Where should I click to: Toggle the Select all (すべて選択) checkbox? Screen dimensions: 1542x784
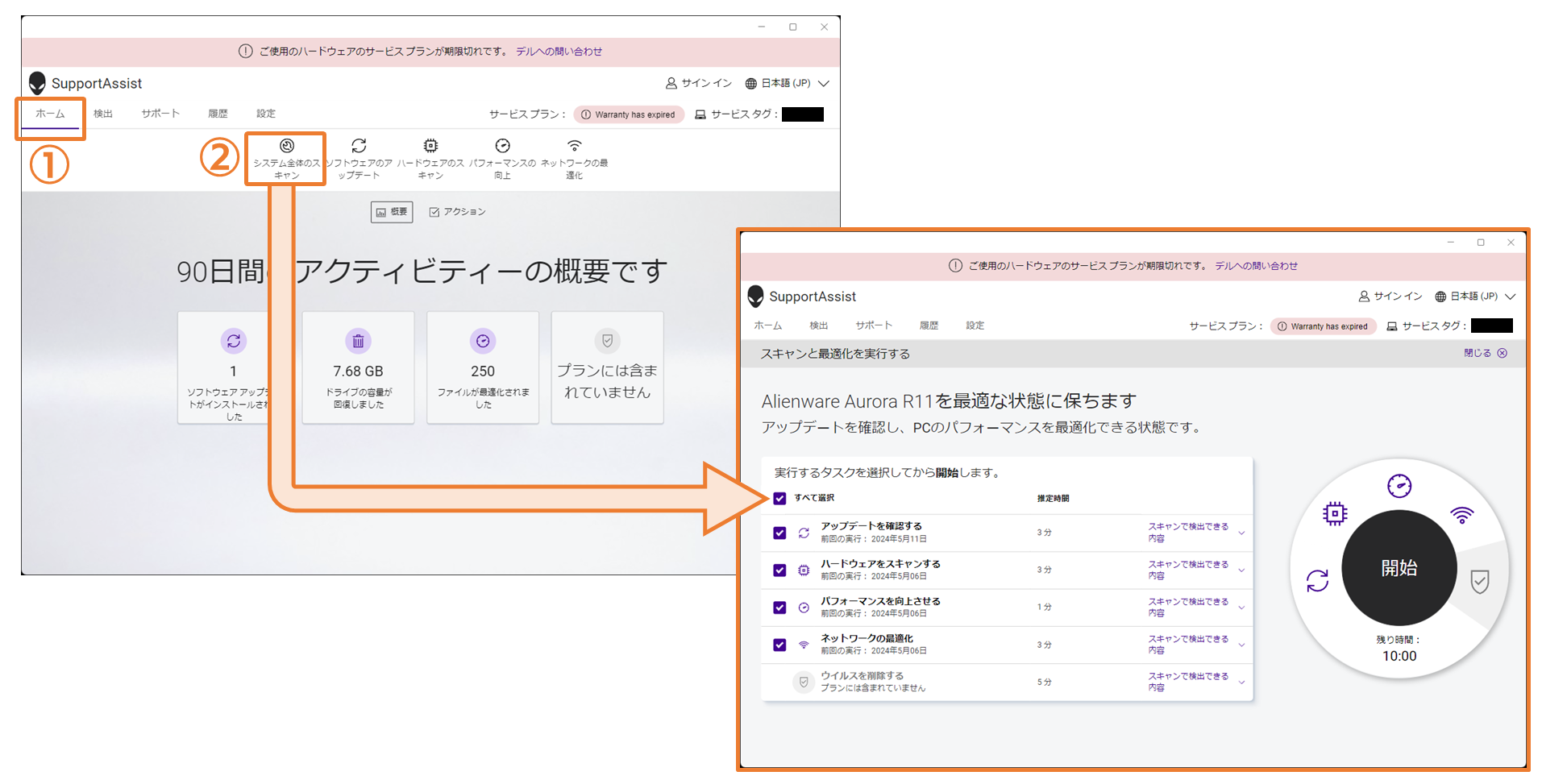(779, 498)
